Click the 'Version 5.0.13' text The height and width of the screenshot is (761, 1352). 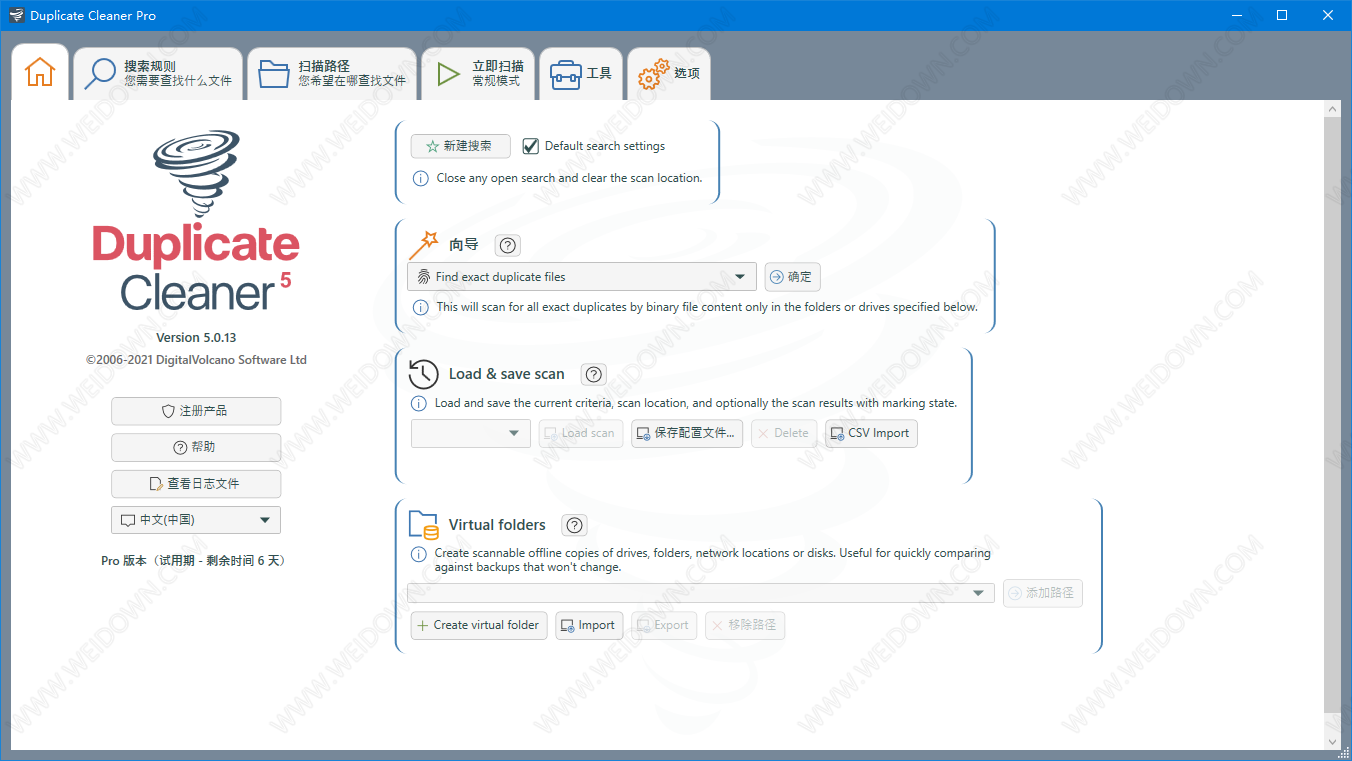(x=196, y=337)
